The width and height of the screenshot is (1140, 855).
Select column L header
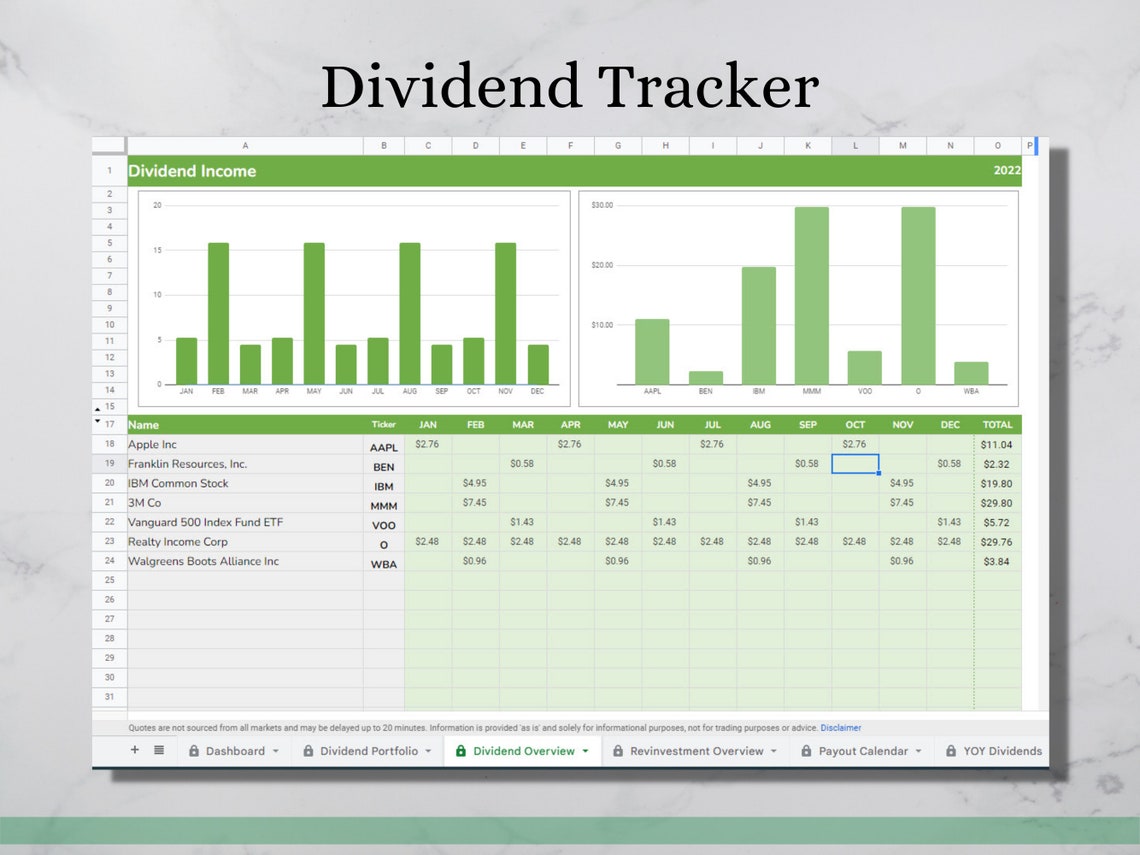855,145
